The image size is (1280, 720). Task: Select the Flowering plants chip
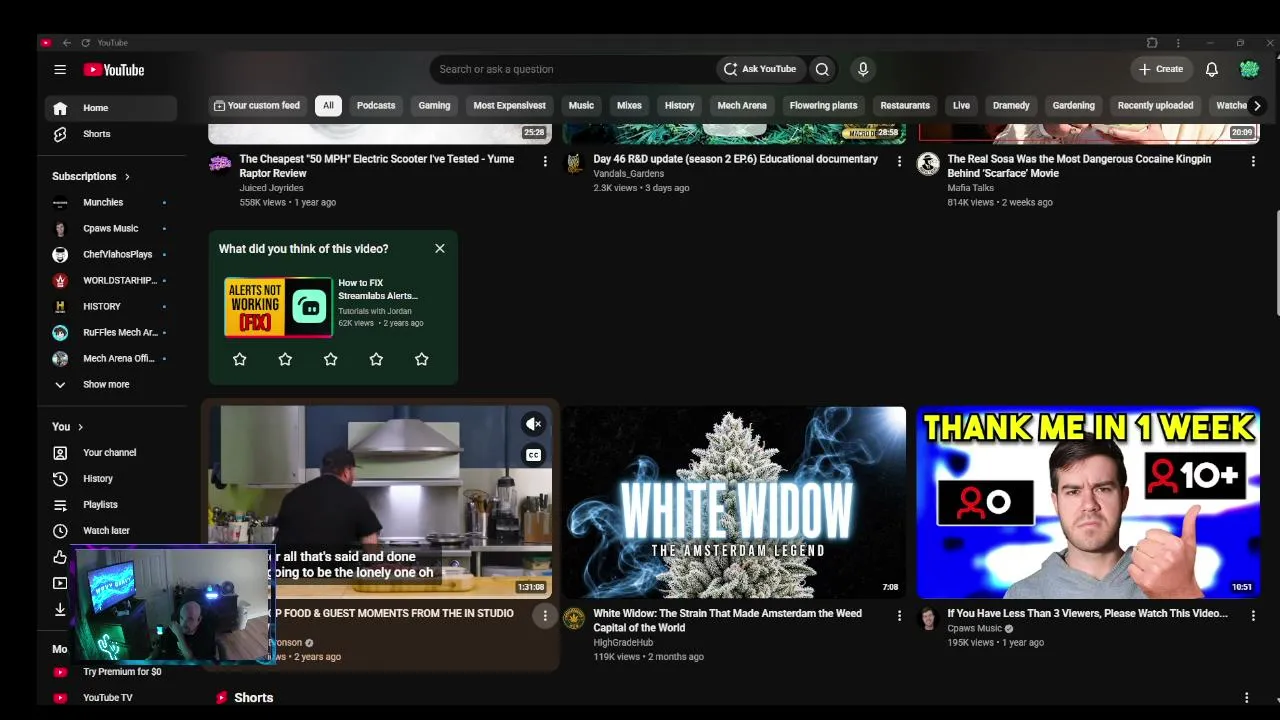click(824, 105)
